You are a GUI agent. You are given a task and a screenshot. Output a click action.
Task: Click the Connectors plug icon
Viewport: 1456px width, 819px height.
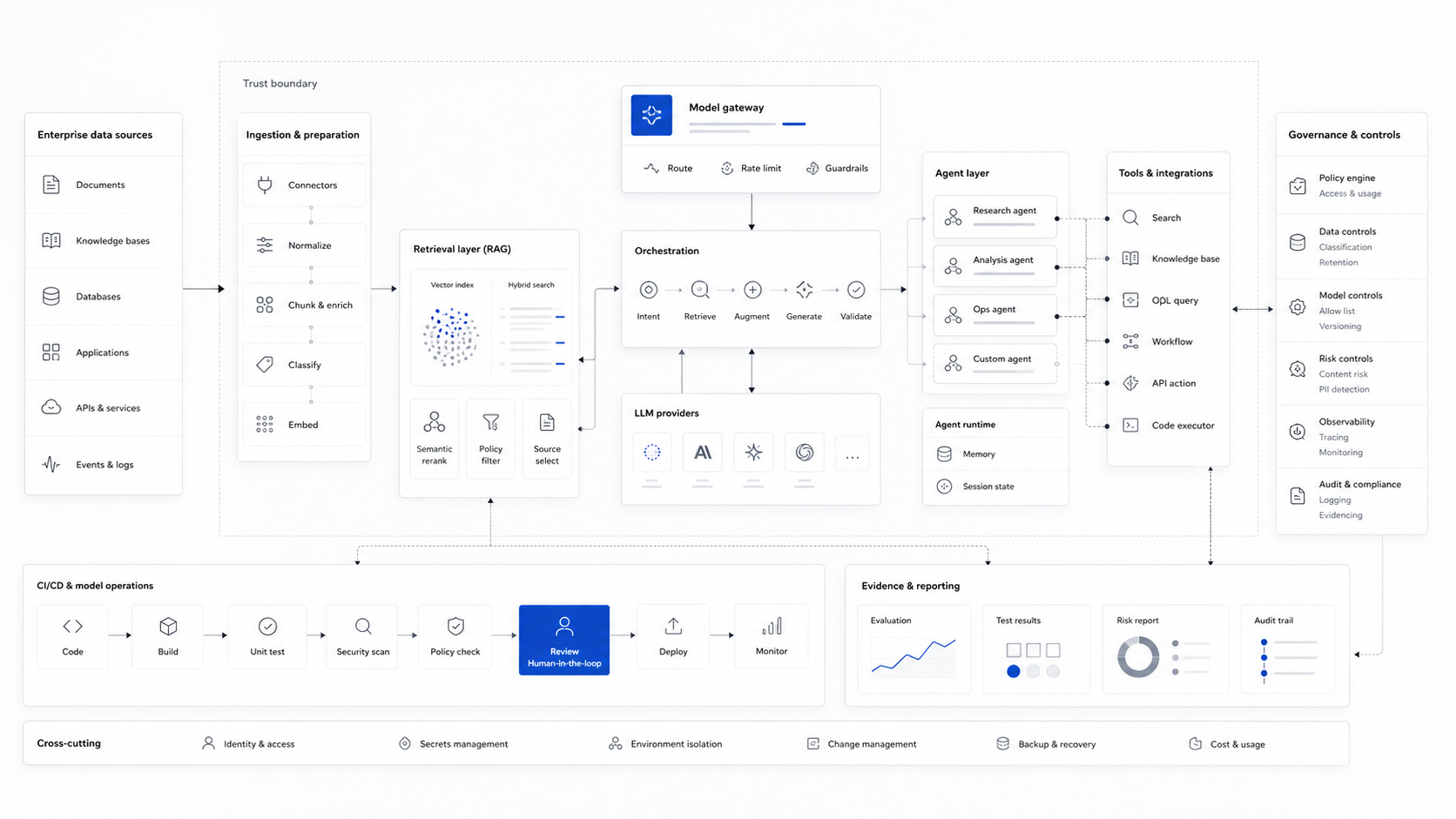coord(265,185)
